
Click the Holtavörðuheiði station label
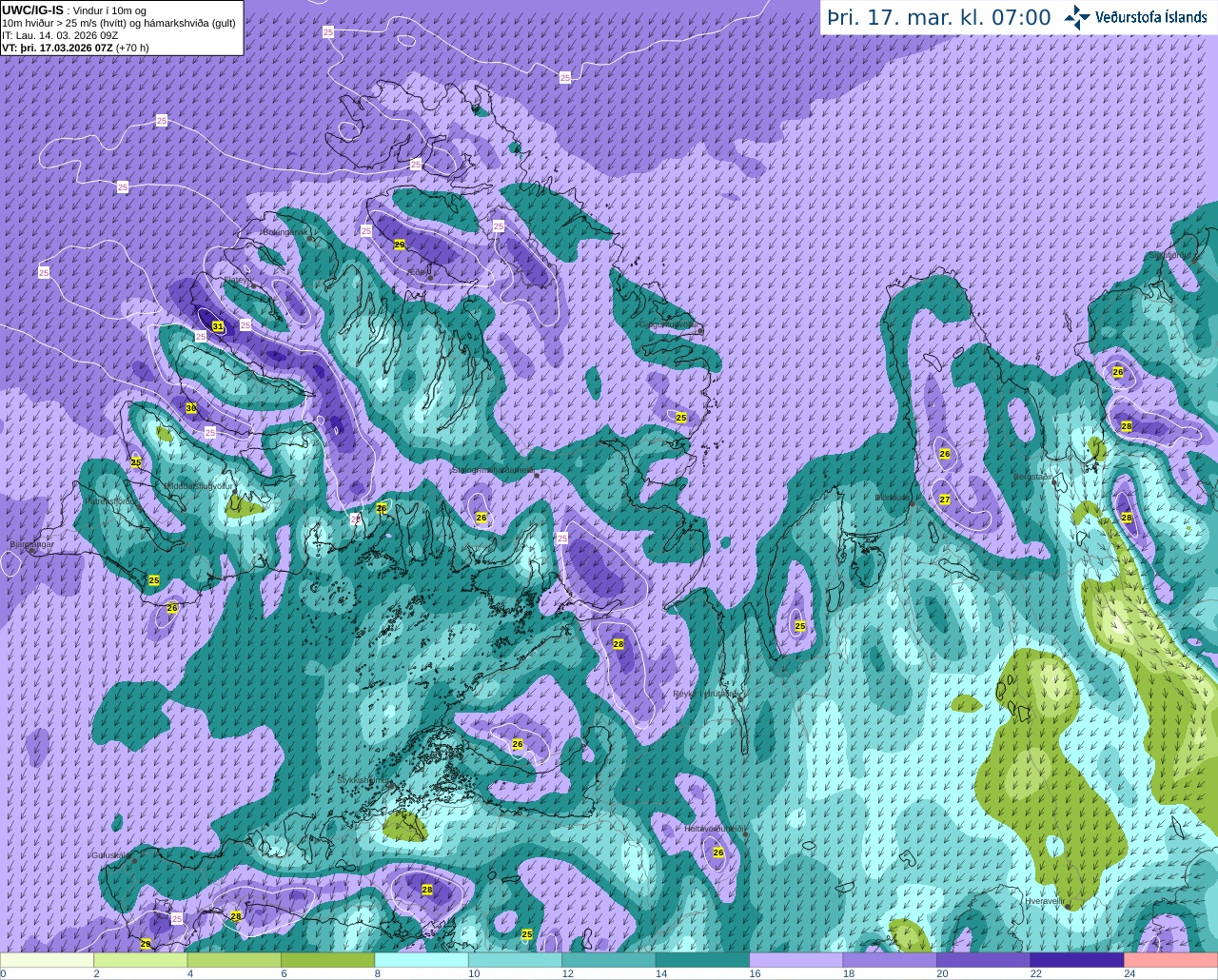click(x=716, y=829)
